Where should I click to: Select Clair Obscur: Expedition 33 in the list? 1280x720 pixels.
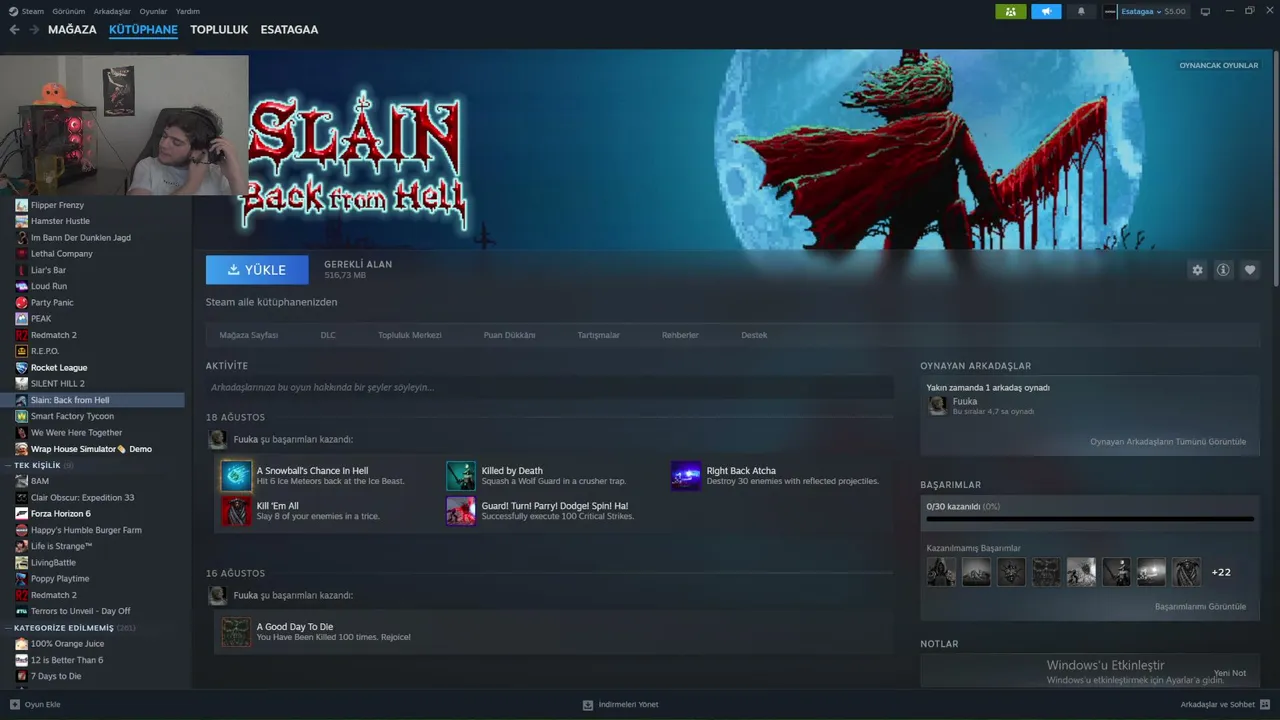(x=82, y=498)
